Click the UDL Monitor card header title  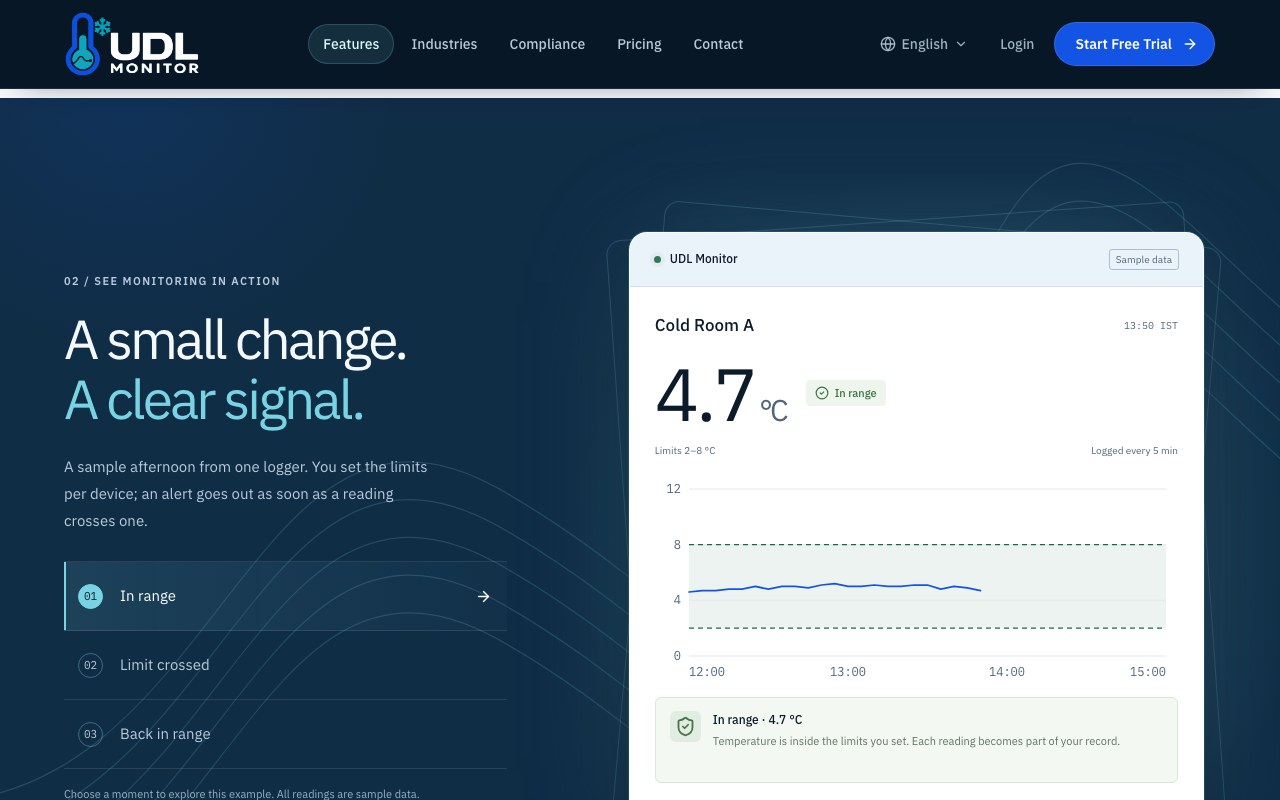pos(704,259)
